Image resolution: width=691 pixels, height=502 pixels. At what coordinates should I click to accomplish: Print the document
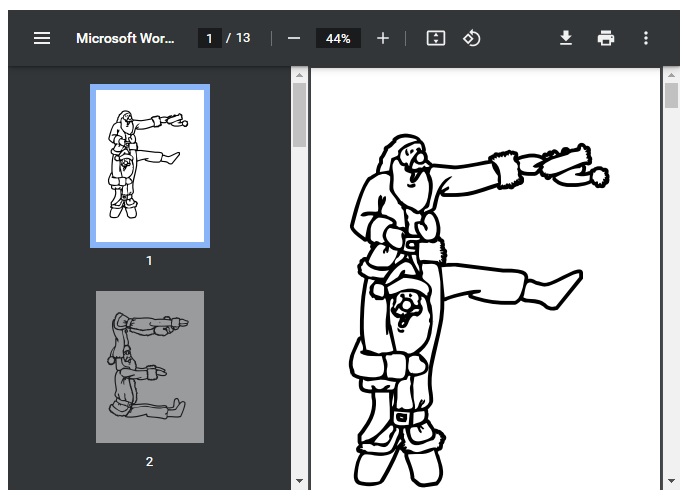606,38
